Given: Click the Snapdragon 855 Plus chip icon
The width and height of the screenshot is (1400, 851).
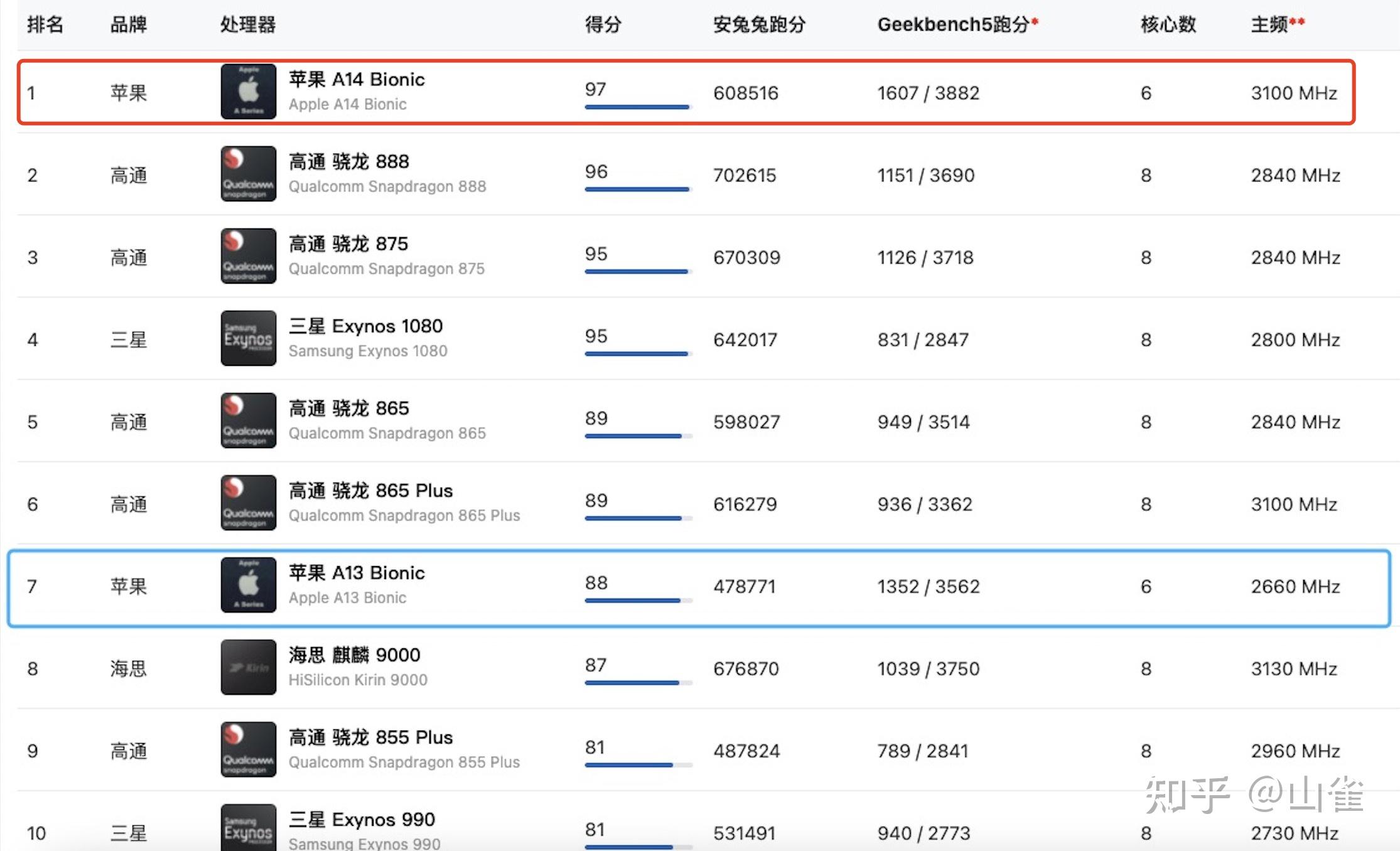Looking at the screenshot, I should (x=248, y=749).
